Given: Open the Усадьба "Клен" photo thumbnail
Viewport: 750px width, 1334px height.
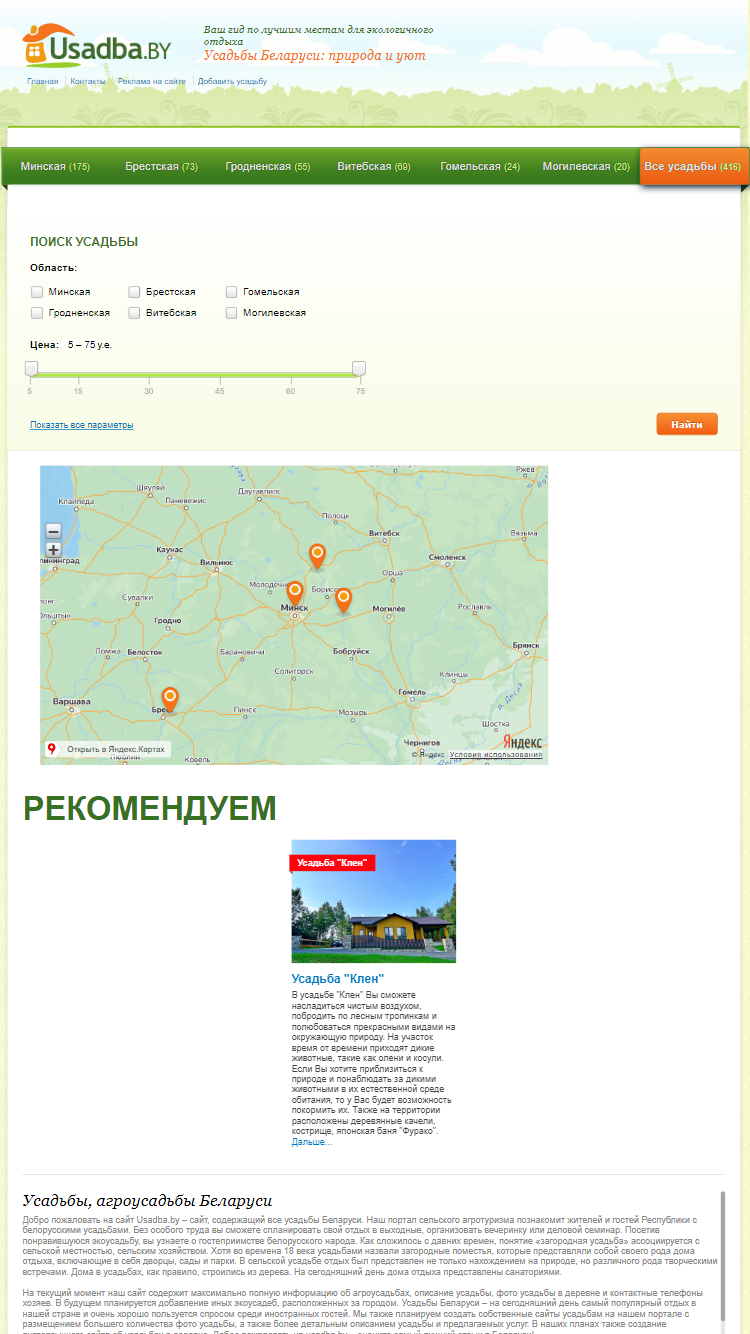Looking at the screenshot, I should (x=373, y=901).
